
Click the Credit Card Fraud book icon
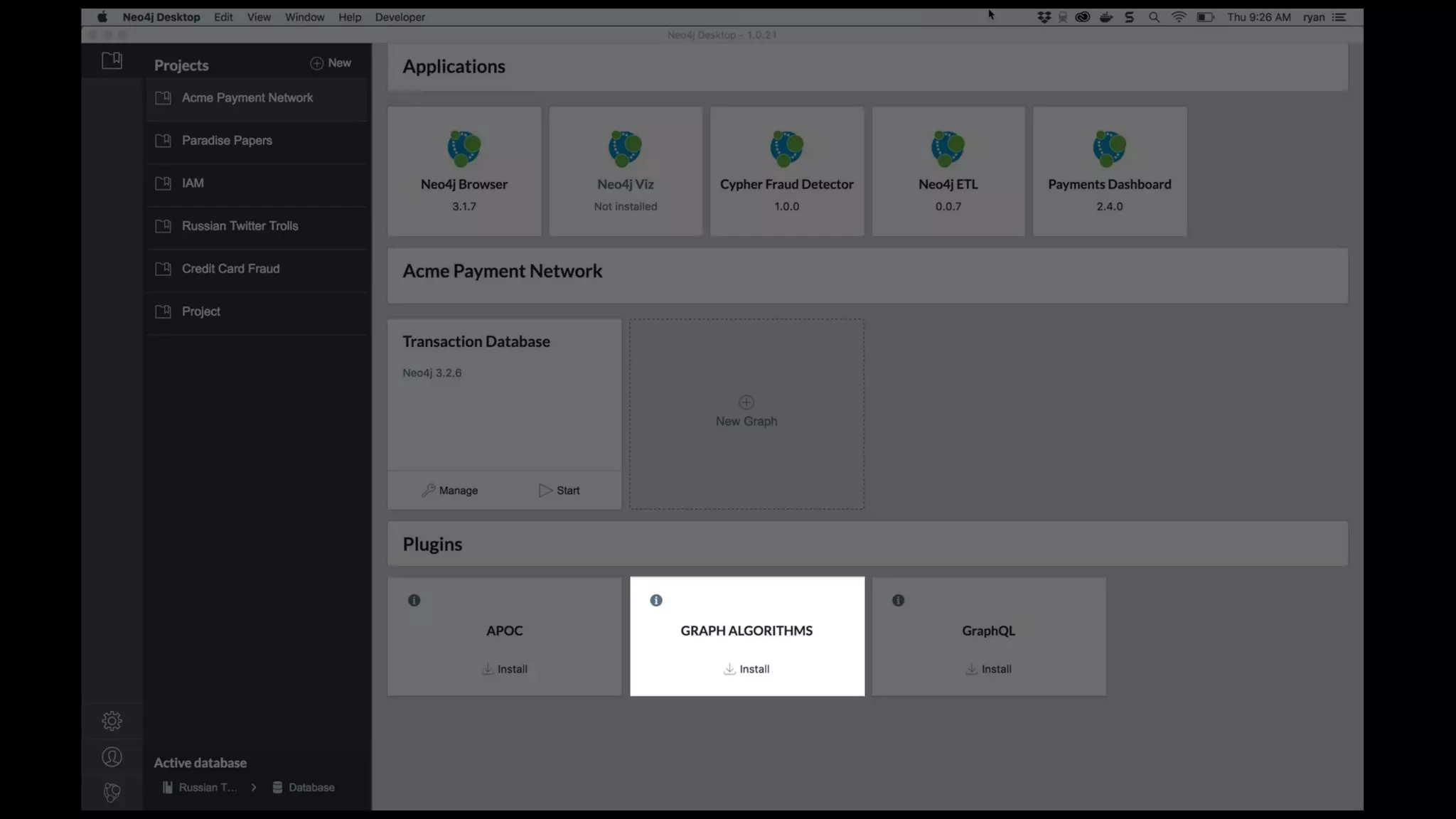(164, 269)
